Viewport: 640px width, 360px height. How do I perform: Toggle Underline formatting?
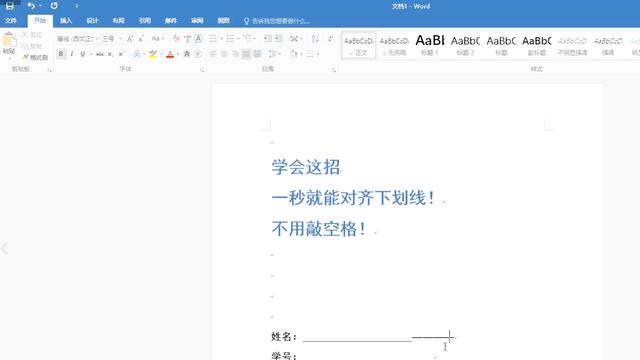[x=83, y=54]
